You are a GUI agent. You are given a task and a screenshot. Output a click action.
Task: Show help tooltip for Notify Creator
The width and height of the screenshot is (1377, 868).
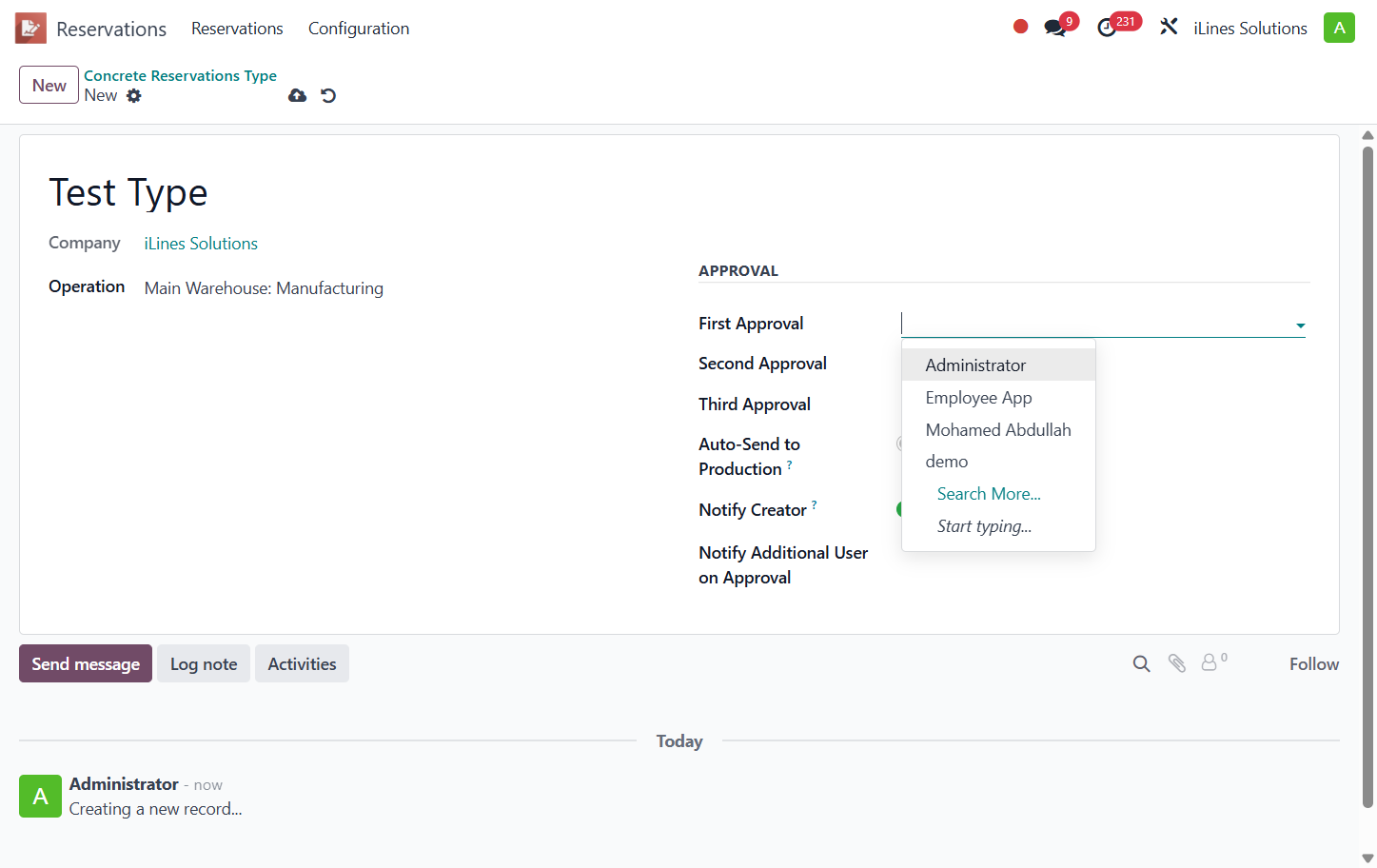tap(814, 504)
